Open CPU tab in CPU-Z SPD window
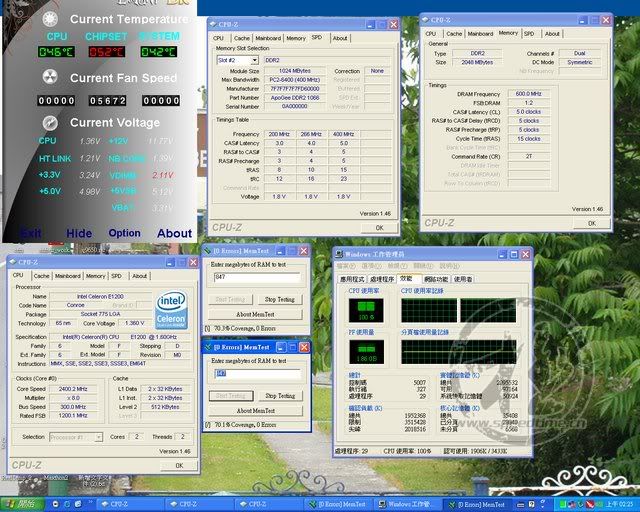 pyautogui.click(x=218, y=38)
